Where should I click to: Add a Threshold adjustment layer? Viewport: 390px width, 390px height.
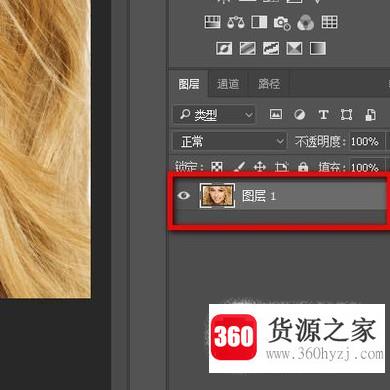pyautogui.click(x=271, y=48)
